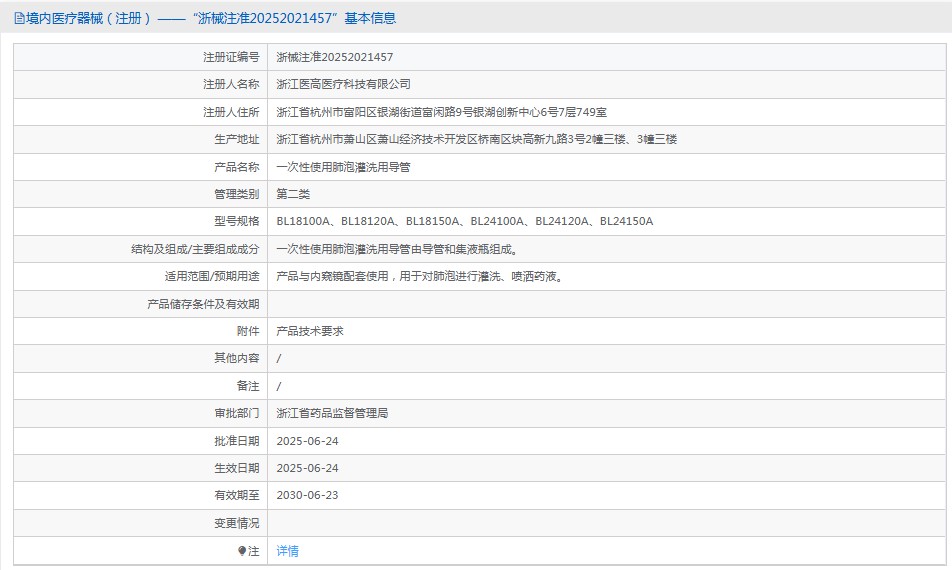The height and width of the screenshot is (570, 952).
Task: Click the document icon beside the page title
Action: tap(19, 18)
